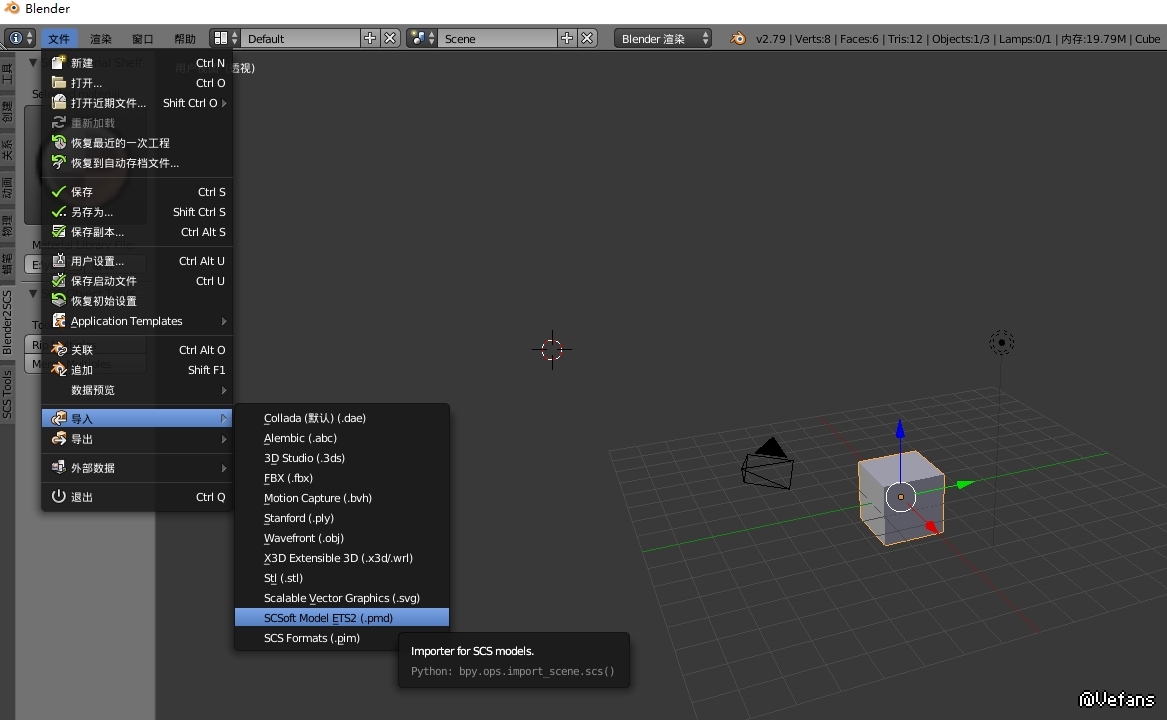The height and width of the screenshot is (720, 1167).
Task: Delete the Scene with its X icon
Action: coord(588,38)
